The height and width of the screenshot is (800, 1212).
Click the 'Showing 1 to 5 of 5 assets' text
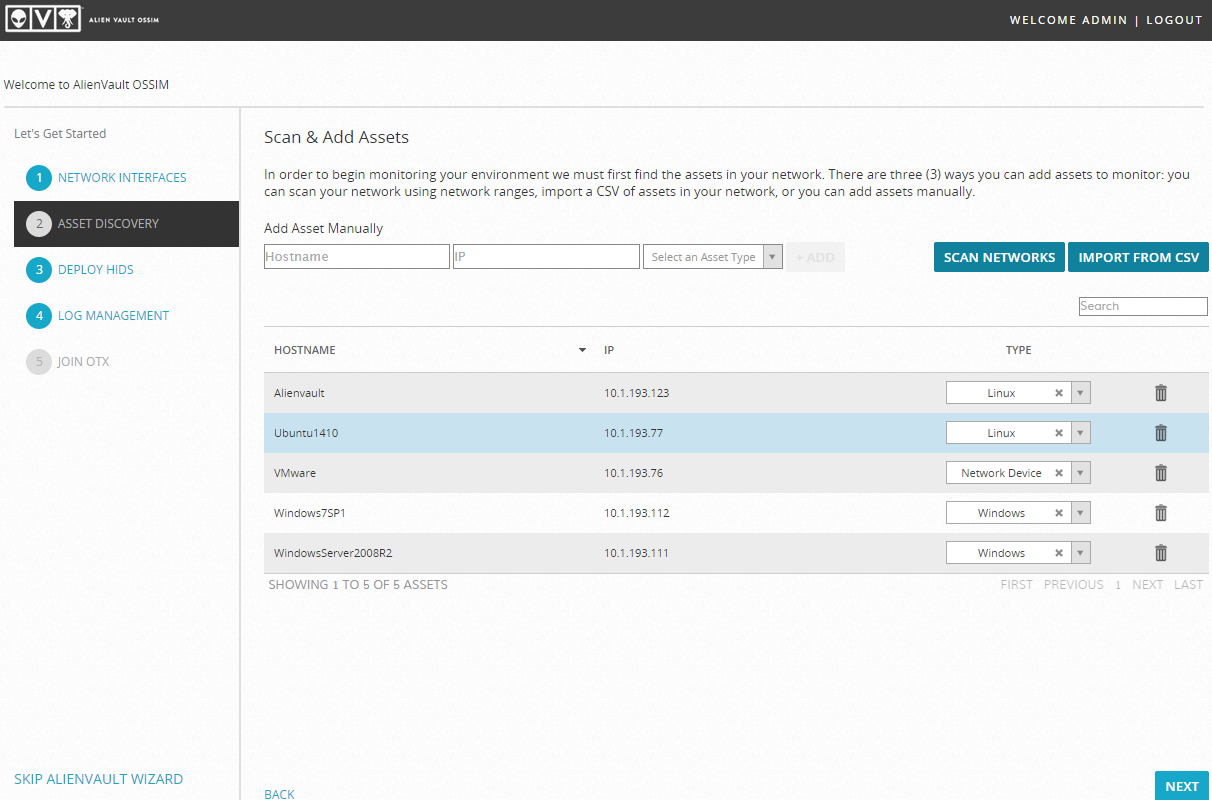point(358,585)
